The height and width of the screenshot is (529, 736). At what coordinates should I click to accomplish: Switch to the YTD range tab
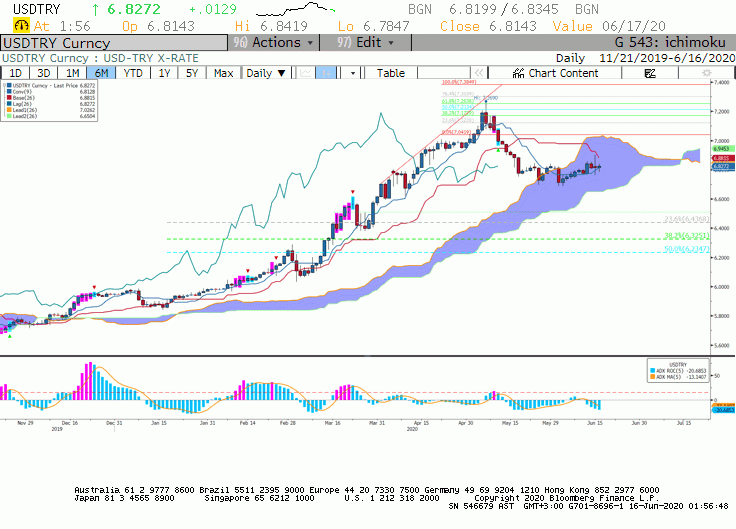click(133, 73)
